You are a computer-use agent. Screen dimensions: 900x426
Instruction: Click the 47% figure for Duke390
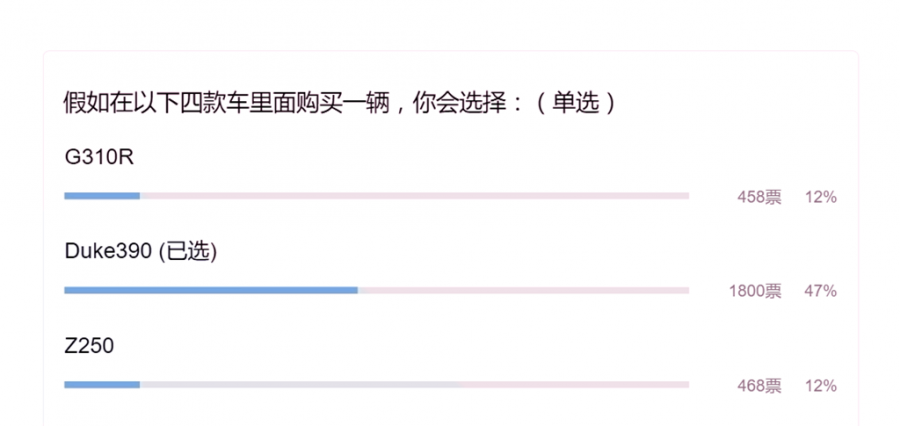[x=820, y=291]
